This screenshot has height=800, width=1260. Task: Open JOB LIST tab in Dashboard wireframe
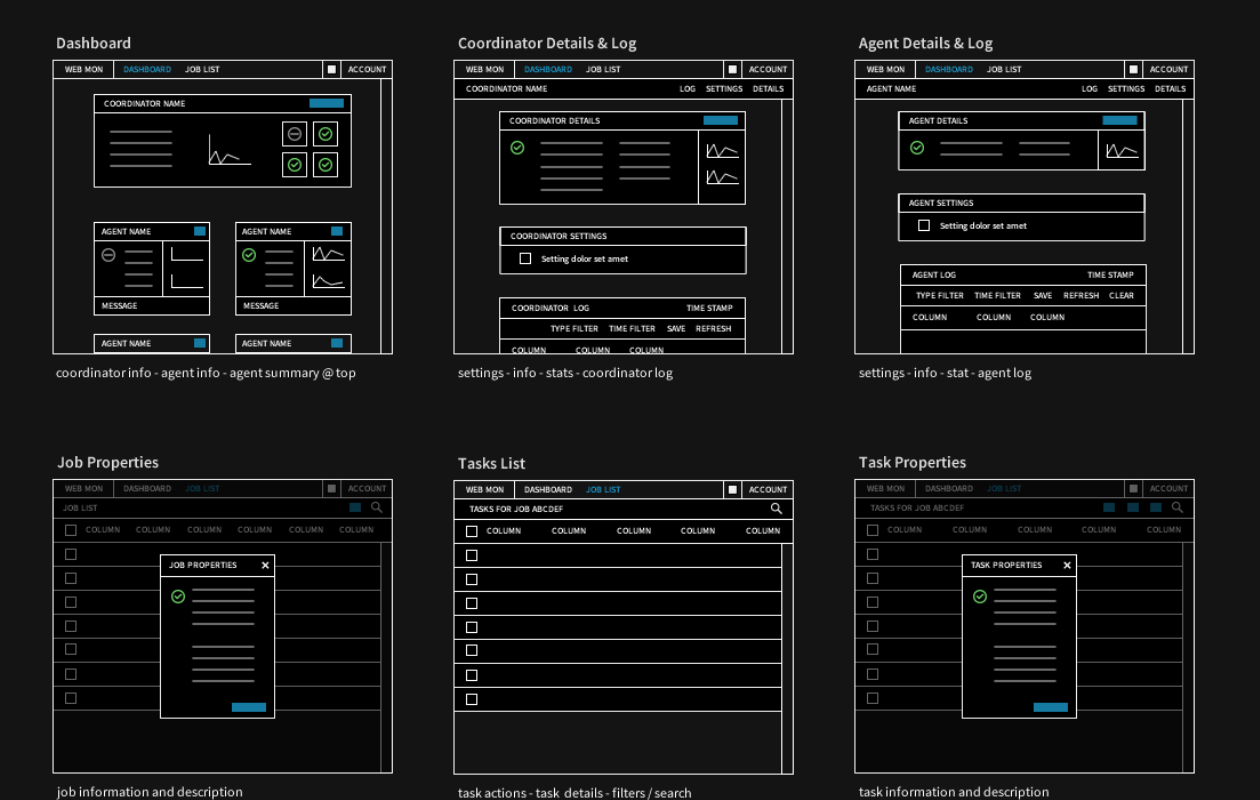click(202, 70)
